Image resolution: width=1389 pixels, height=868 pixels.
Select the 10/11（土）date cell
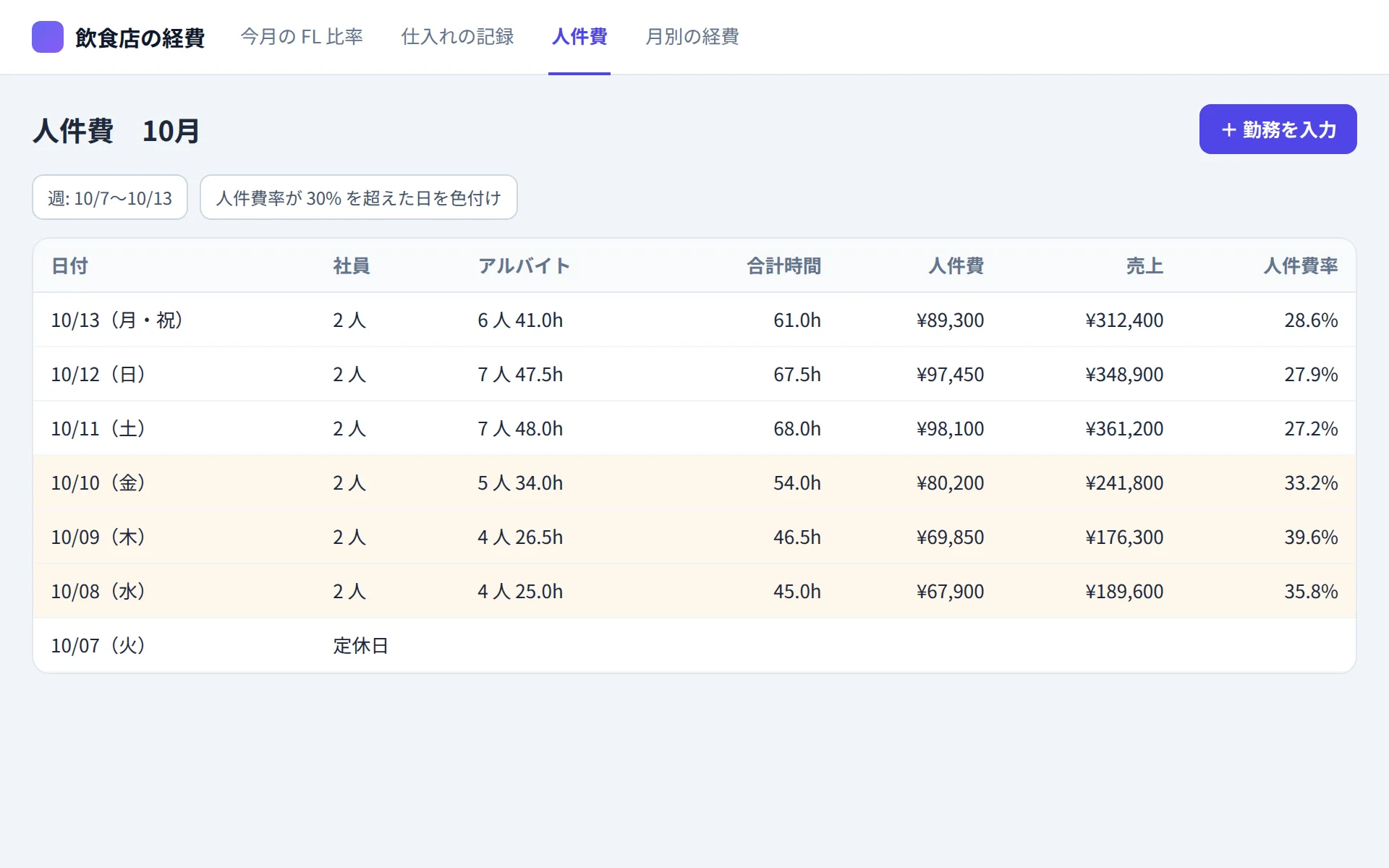(x=98, y=429)
